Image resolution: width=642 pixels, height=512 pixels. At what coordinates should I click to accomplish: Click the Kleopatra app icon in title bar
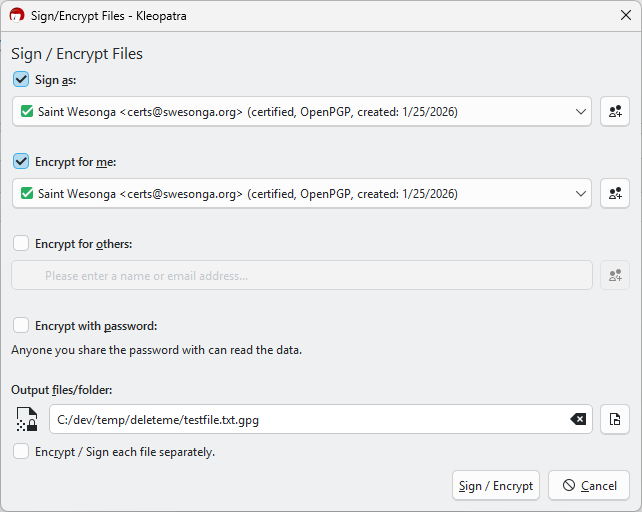pyautogui.click(x=16, y=16)
